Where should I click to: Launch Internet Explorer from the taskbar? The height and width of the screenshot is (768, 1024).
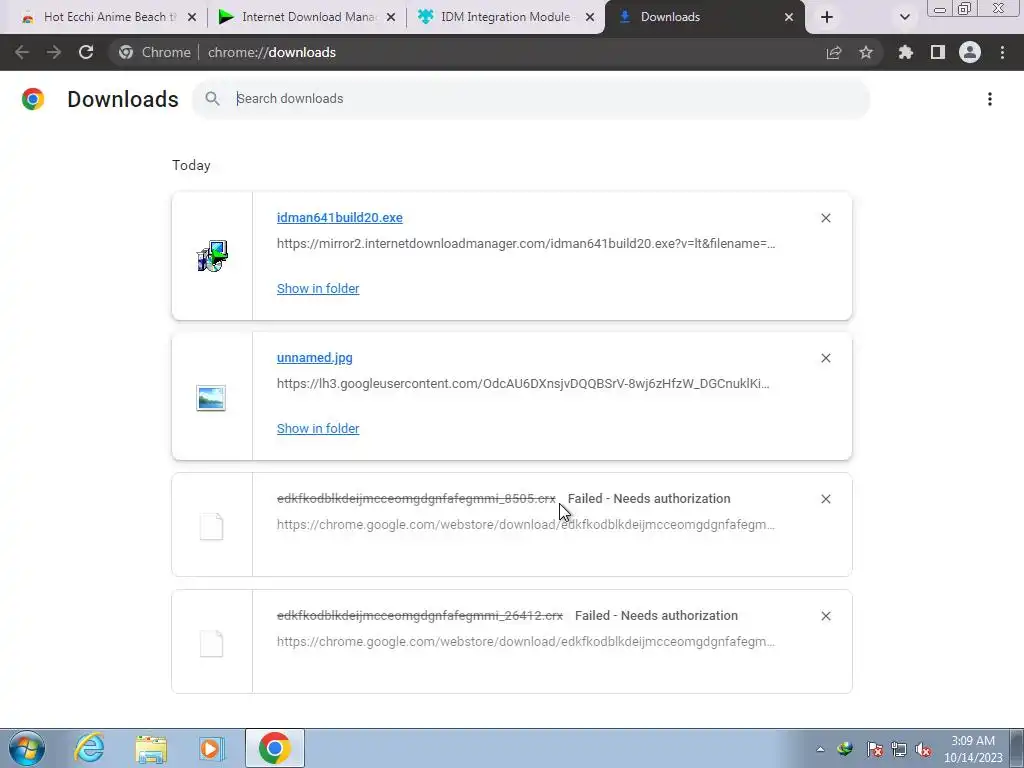click(x=89, y=748)
